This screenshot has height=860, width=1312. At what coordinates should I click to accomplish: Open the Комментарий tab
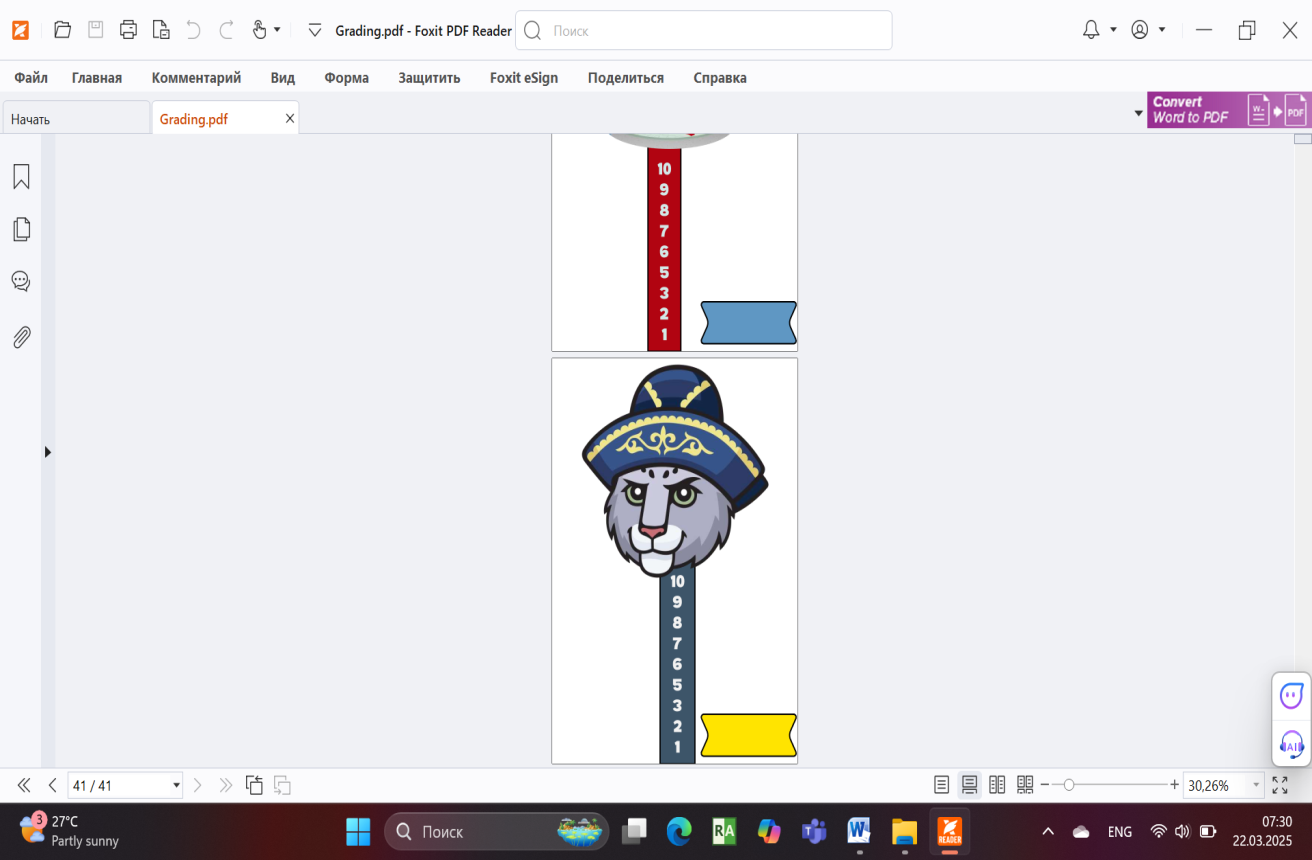tap(196, 77)
